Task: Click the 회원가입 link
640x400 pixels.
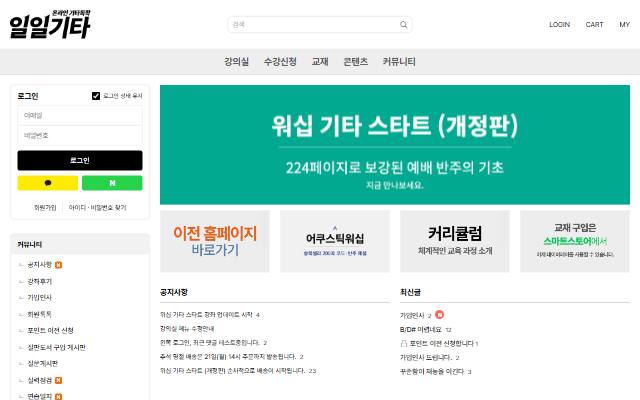Action: pyautogui.click(x=45, y=208)
